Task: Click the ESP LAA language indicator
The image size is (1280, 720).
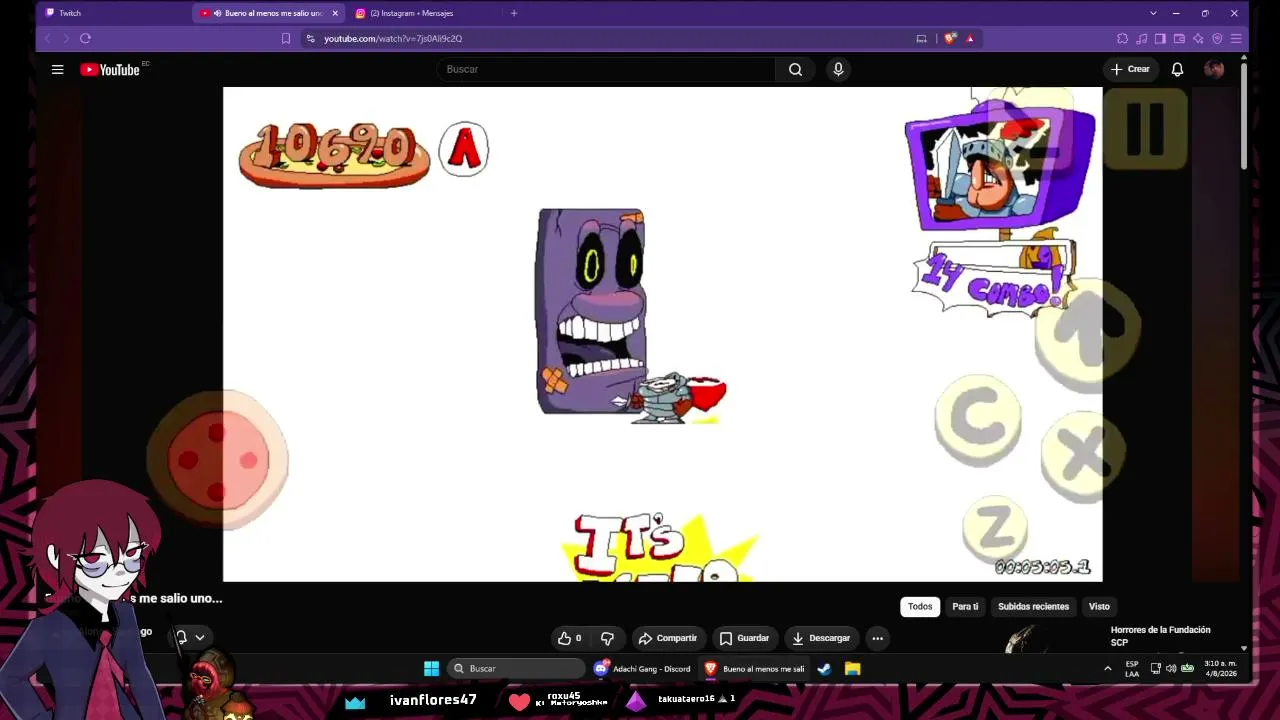Action: 1132,668
